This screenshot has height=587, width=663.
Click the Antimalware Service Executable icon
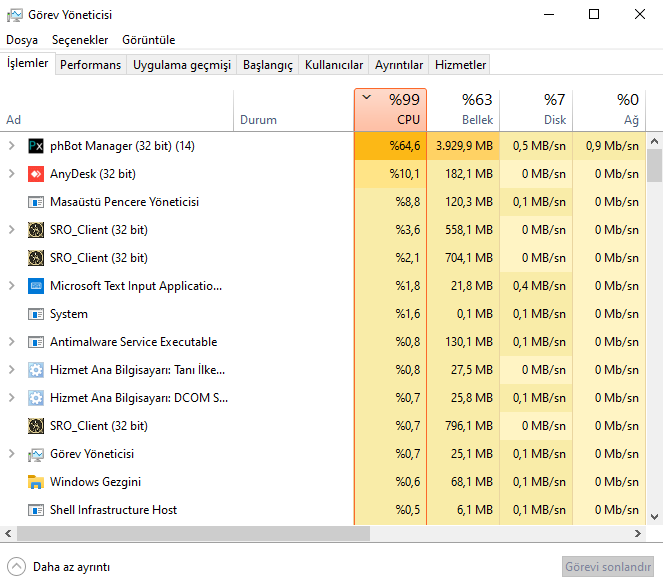point(36,342)
